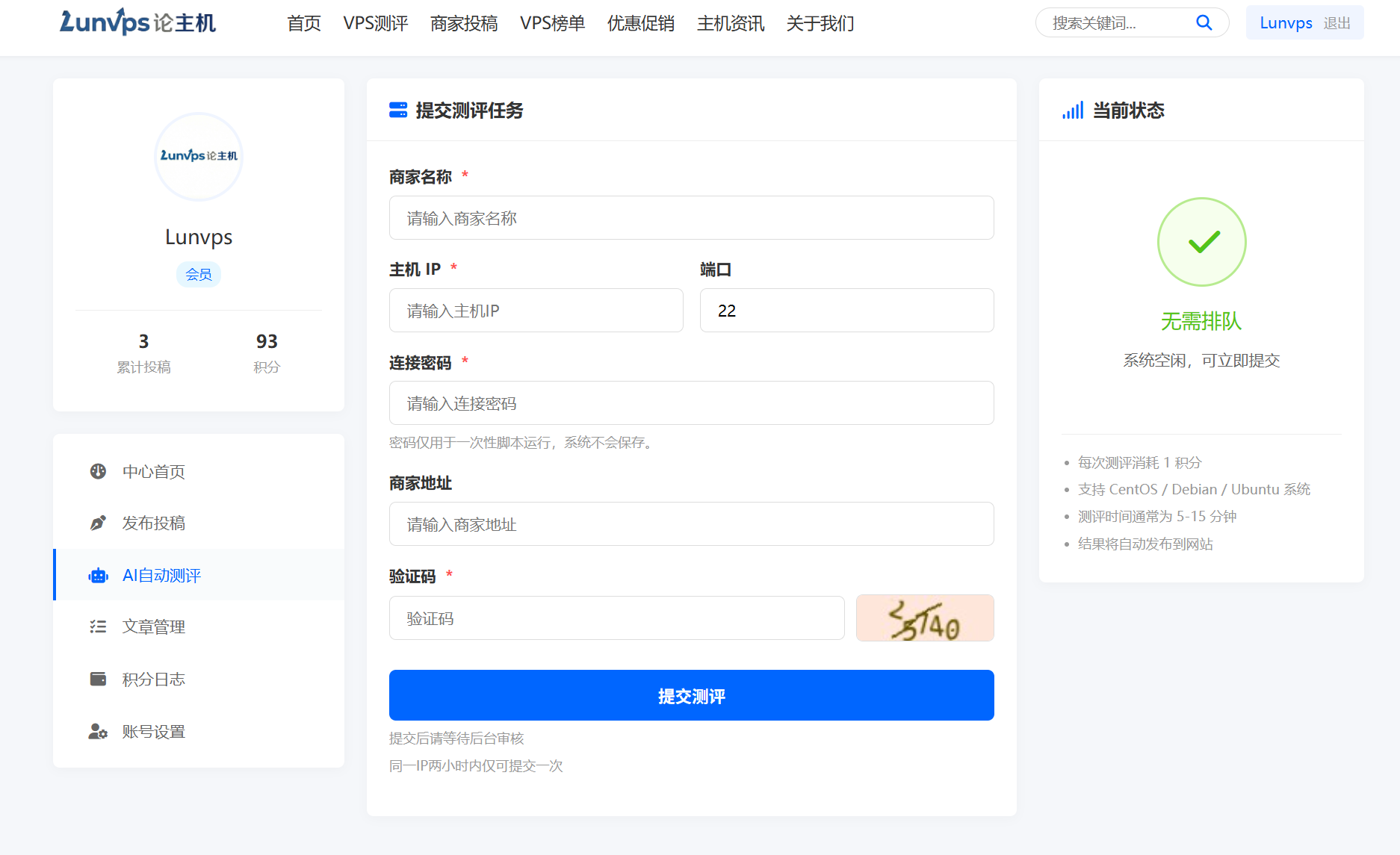
Task: Select the port field showing 22
Action: 846,311
